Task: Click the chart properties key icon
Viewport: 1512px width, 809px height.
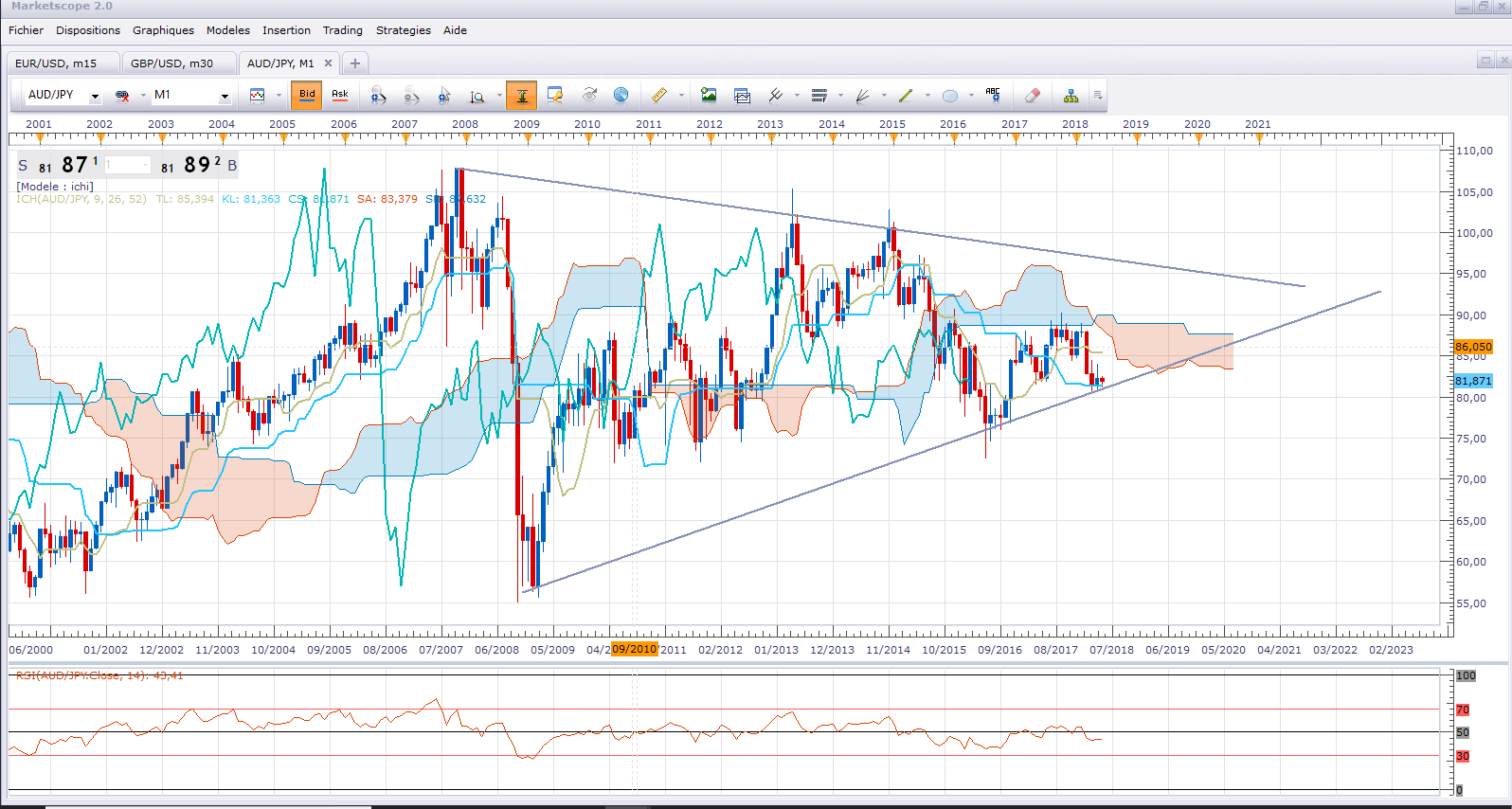Action: pos(555,96)
